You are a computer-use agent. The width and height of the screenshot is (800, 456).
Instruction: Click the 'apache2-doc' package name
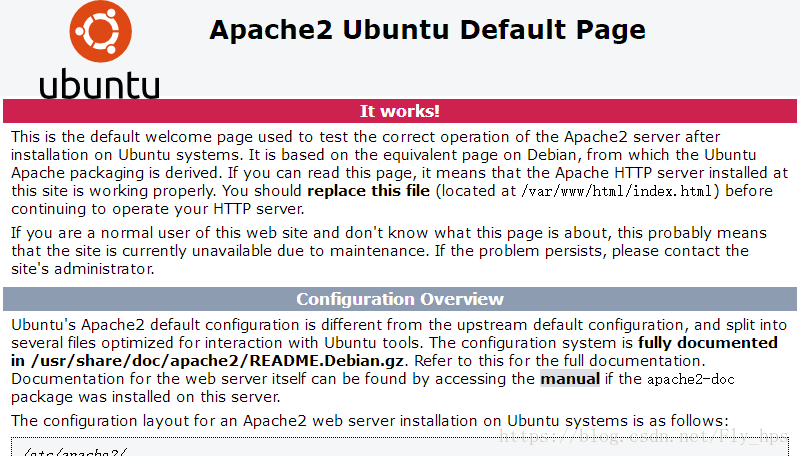coord(691,379)
